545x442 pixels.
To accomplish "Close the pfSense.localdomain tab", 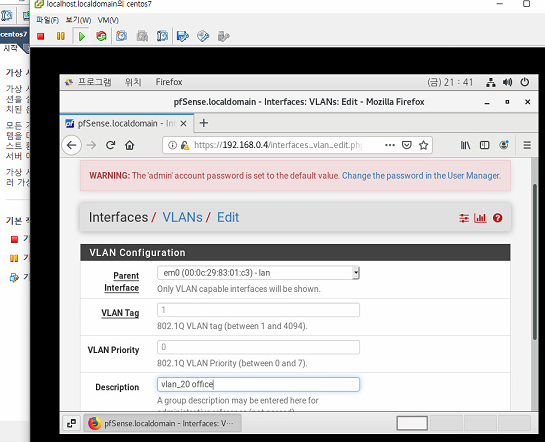I will click(184, 123).
